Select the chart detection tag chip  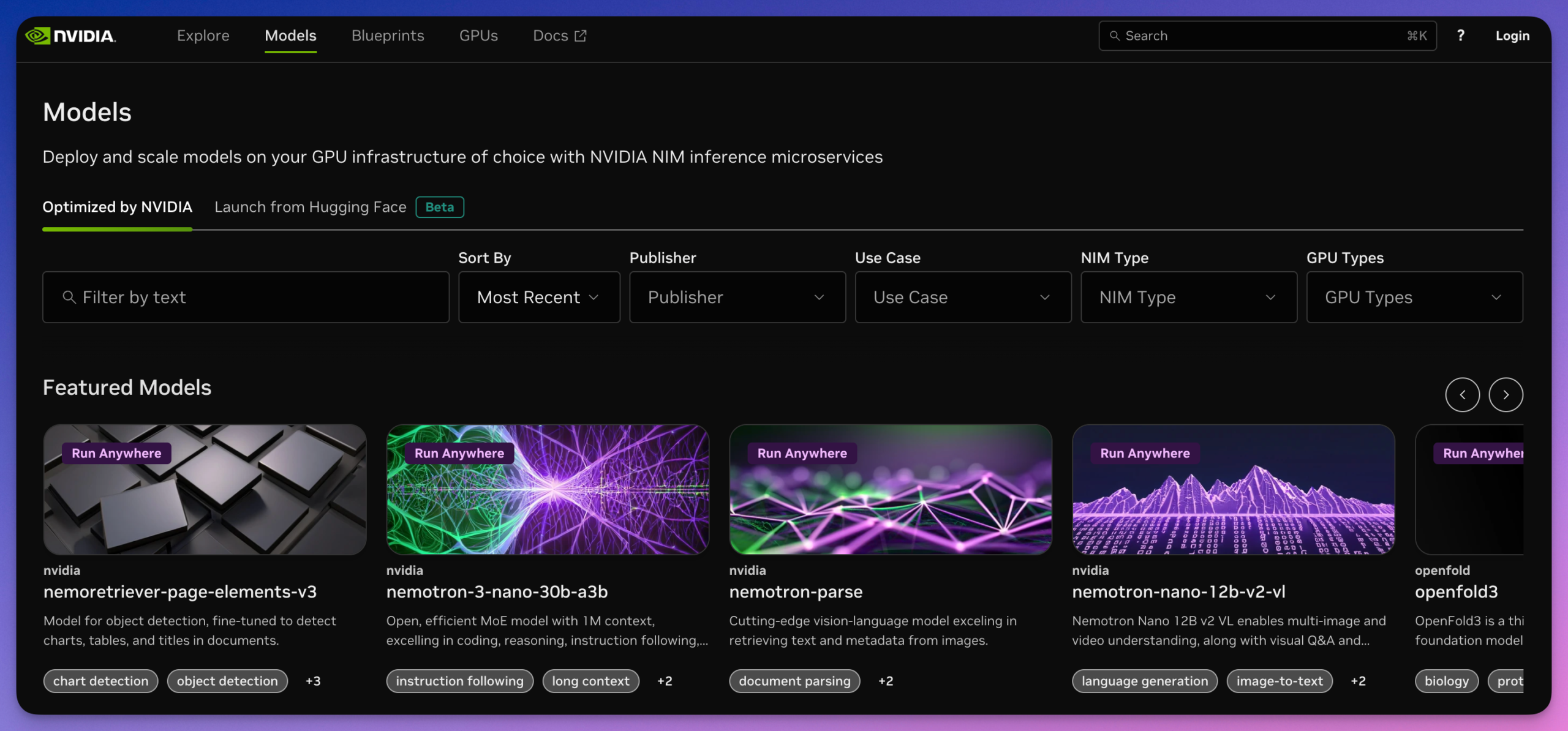100,681
